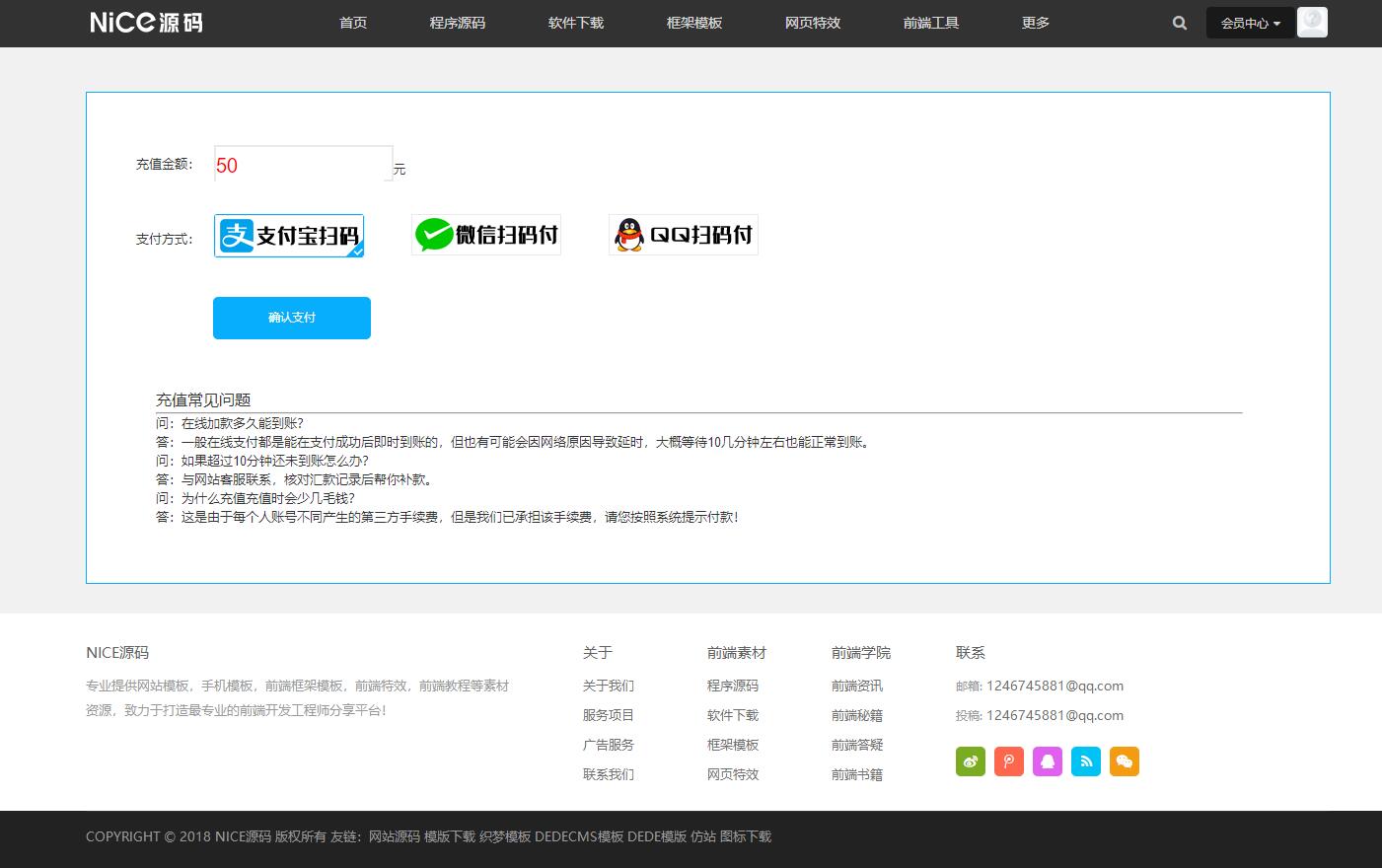
Task: Open friend link 图标下载
Action: 746,836
